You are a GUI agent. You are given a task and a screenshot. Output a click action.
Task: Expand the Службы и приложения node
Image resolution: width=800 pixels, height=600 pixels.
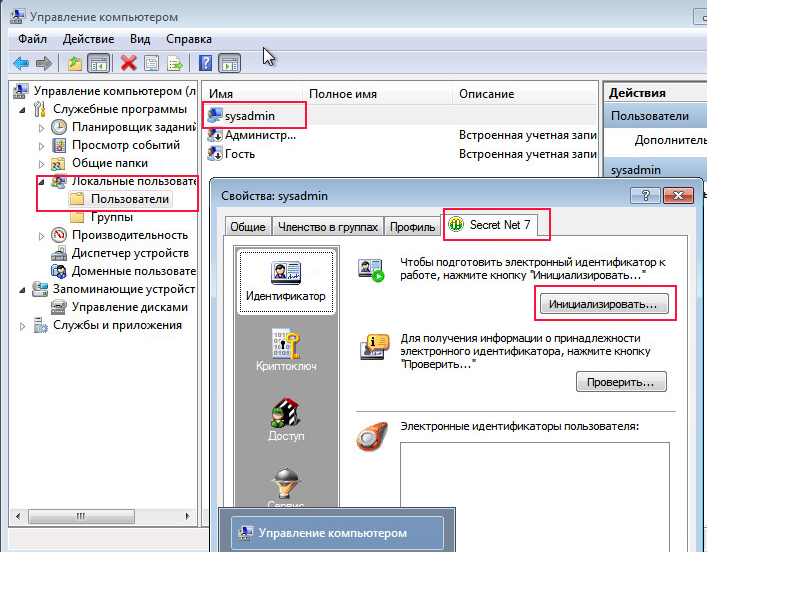point(22,326)
